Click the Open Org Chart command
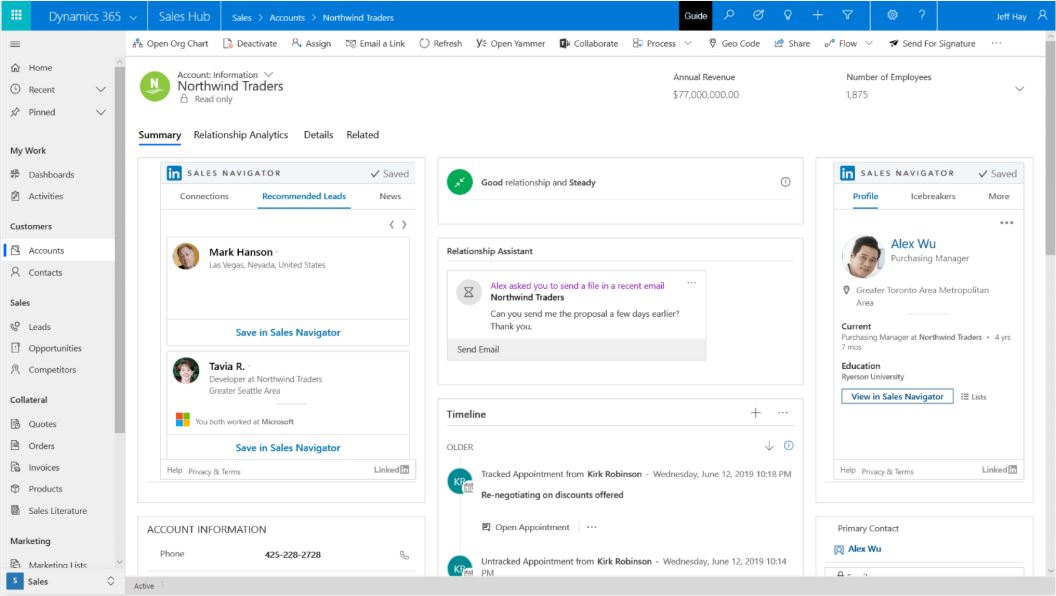The width and height of the screenshot is (1056, 596). point(170,44)
